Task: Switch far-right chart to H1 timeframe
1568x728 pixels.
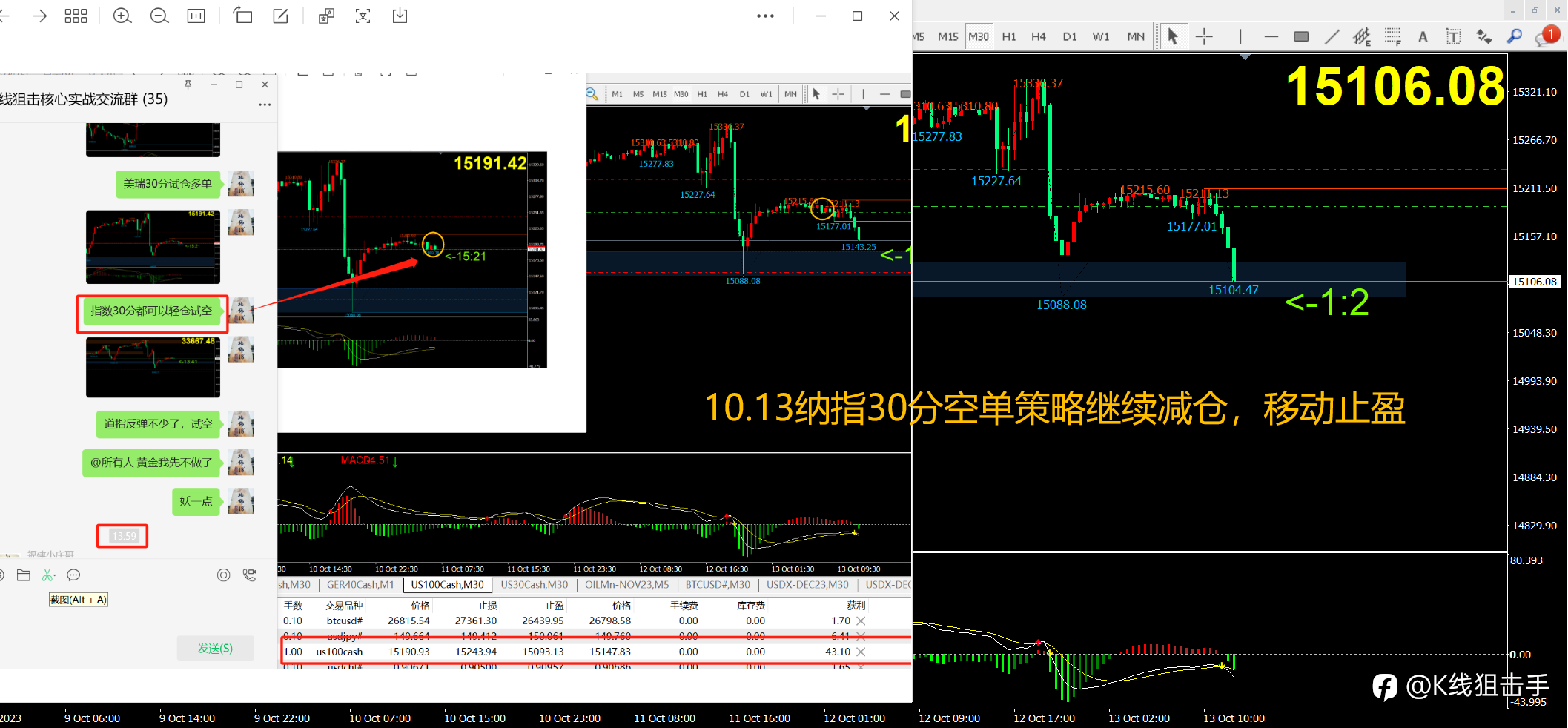Action: (1009, 36)
